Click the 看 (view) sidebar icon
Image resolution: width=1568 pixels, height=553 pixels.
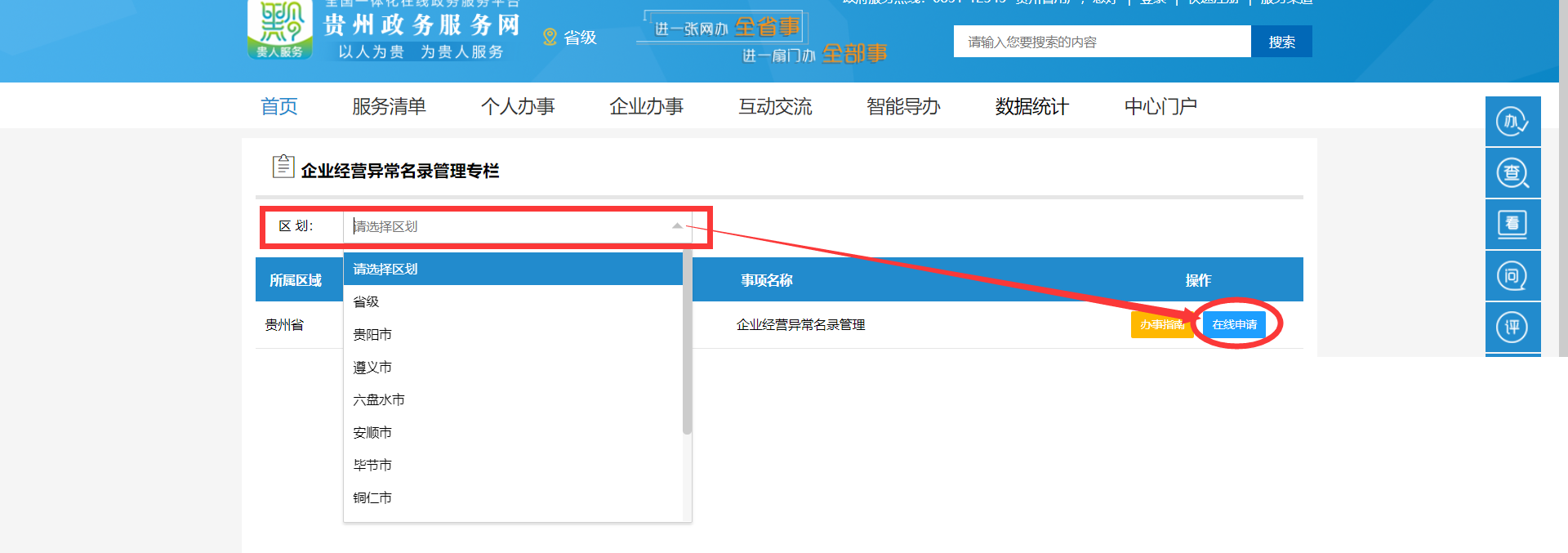coord(1512,224)
